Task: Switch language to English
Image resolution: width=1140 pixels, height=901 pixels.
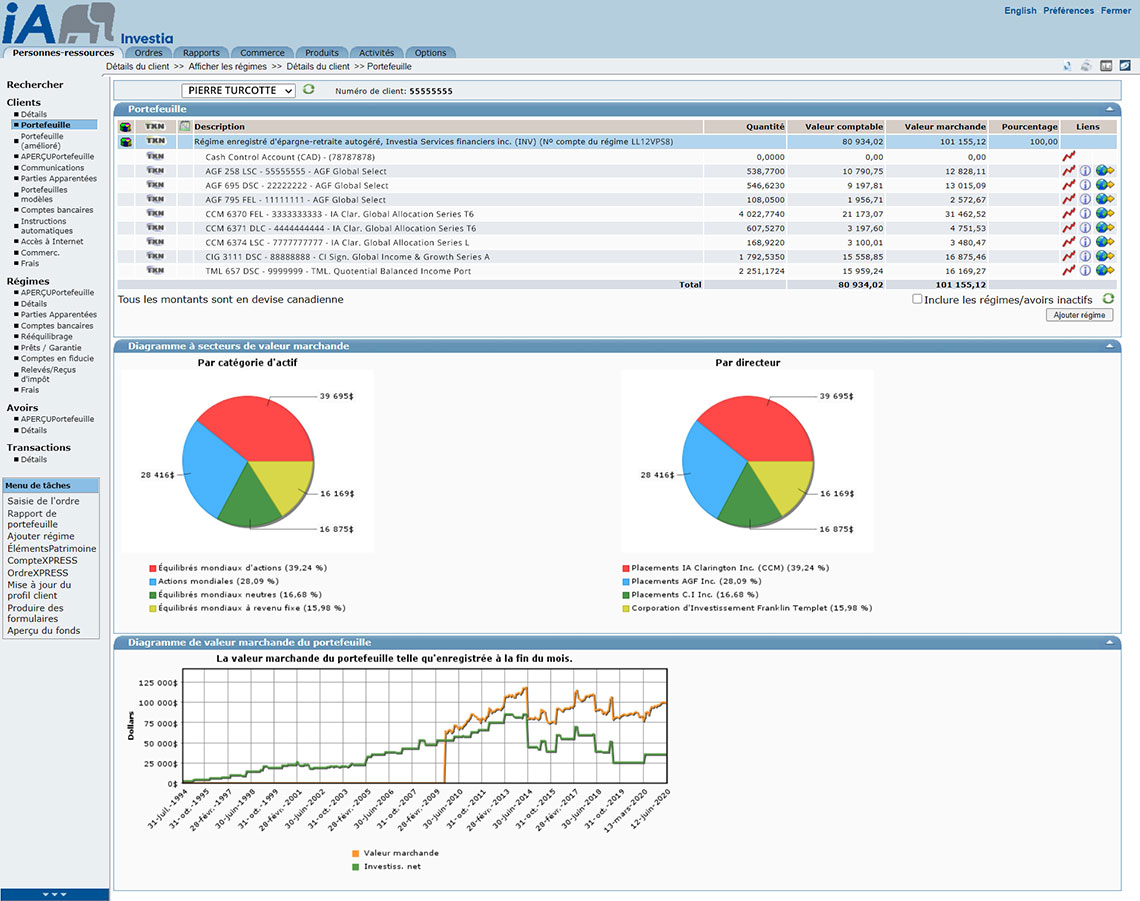Action: tap(1020, 10)
